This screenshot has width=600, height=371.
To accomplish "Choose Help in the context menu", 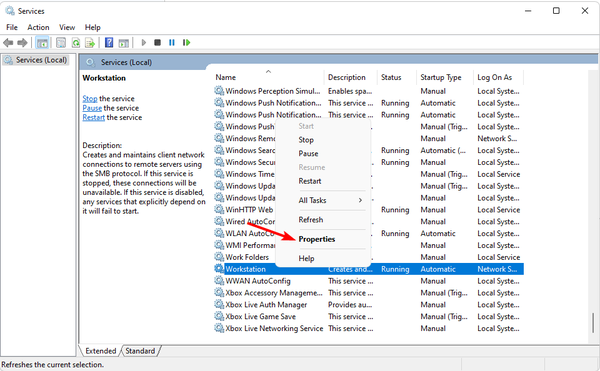I will point(323,259).
